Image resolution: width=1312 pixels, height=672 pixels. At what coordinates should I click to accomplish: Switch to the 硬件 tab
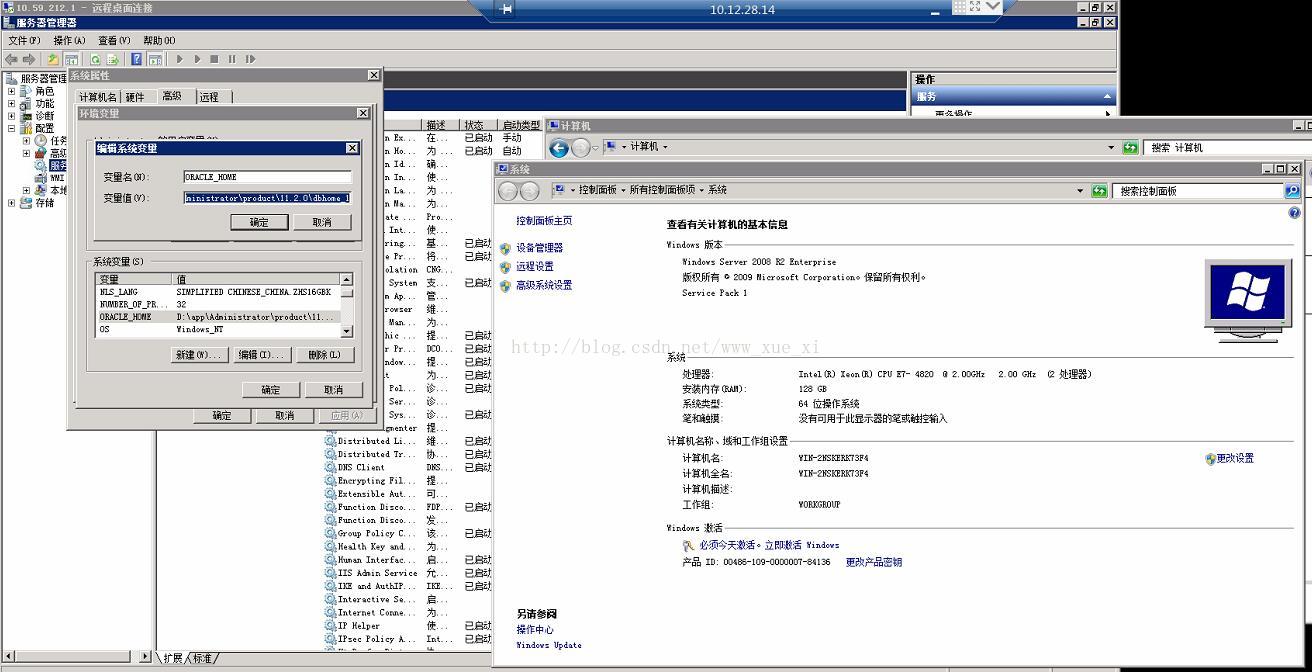click(x=135, y=97)
